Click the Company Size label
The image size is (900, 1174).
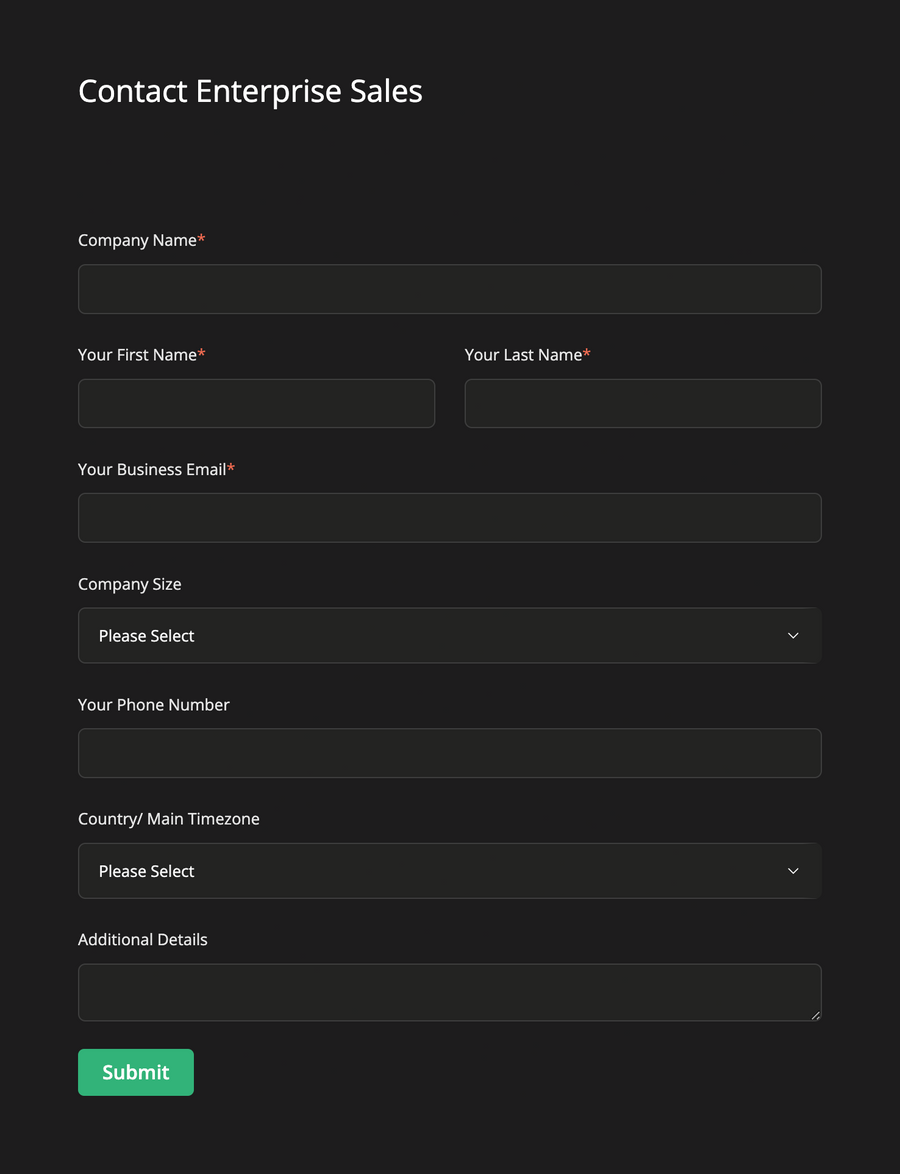129,584
